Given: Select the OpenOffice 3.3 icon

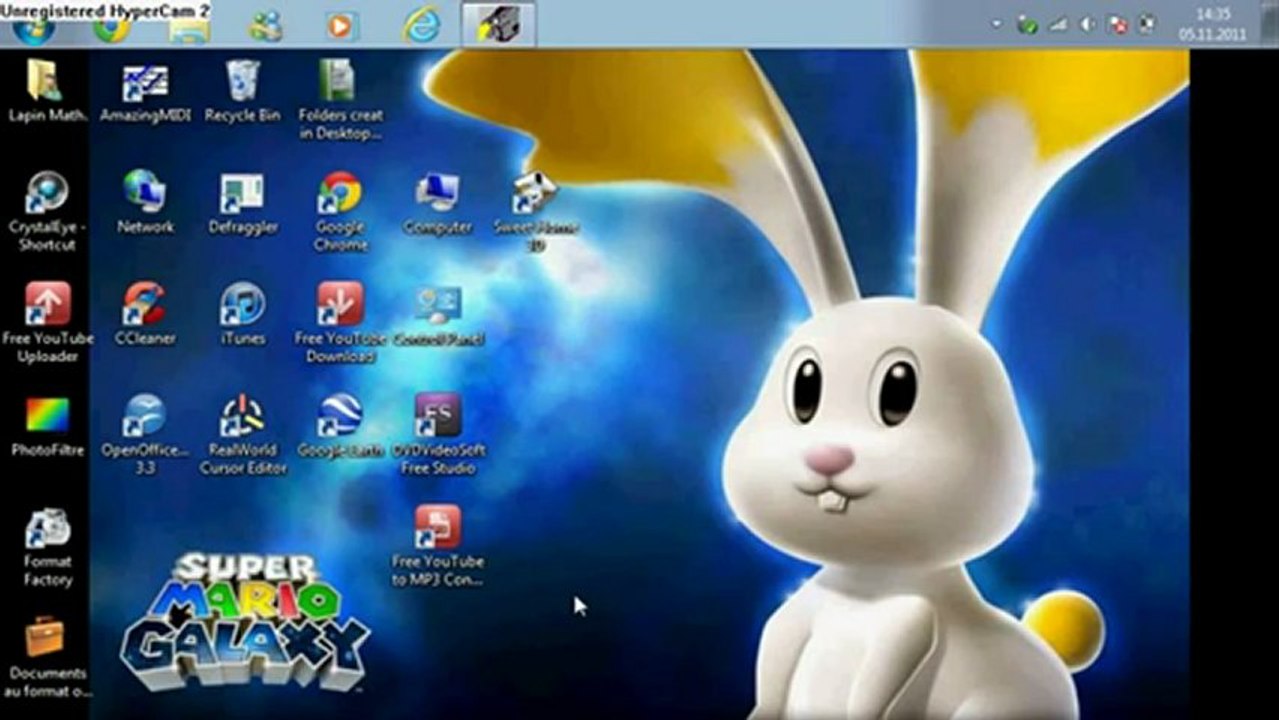Looking at the screenshot, I should click(145, 433).
